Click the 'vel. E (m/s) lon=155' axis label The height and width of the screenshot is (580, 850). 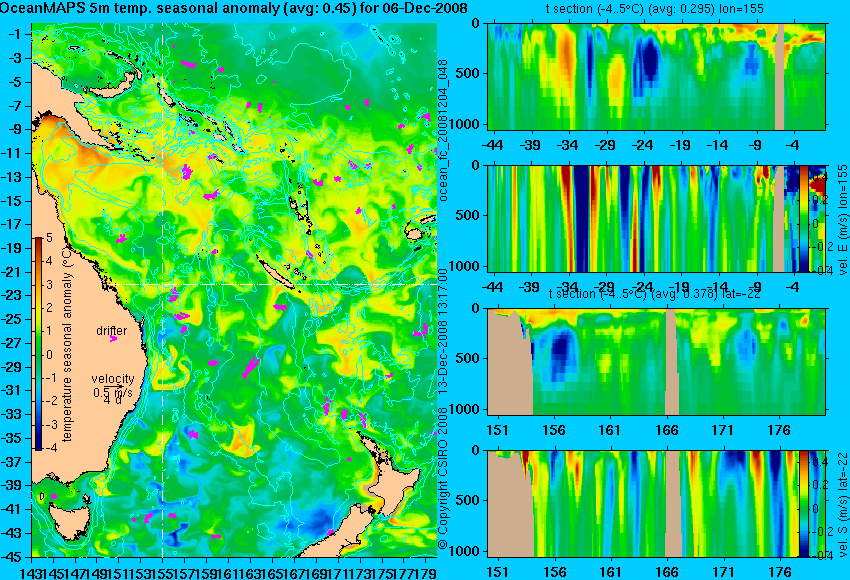(842, 220)
